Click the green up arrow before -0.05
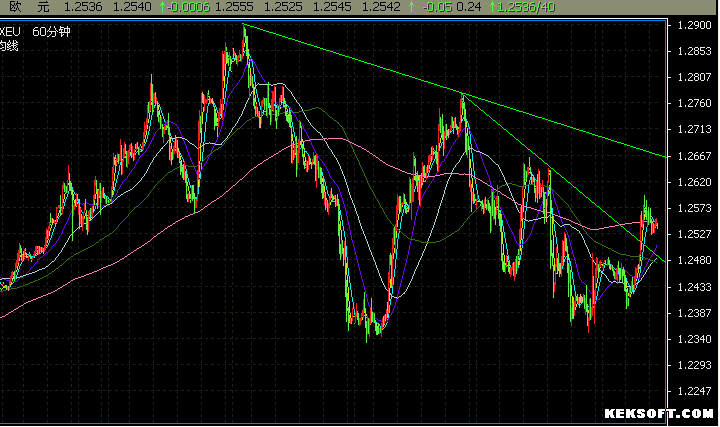This screenshot has height=427, width=720. click(411, 7)
